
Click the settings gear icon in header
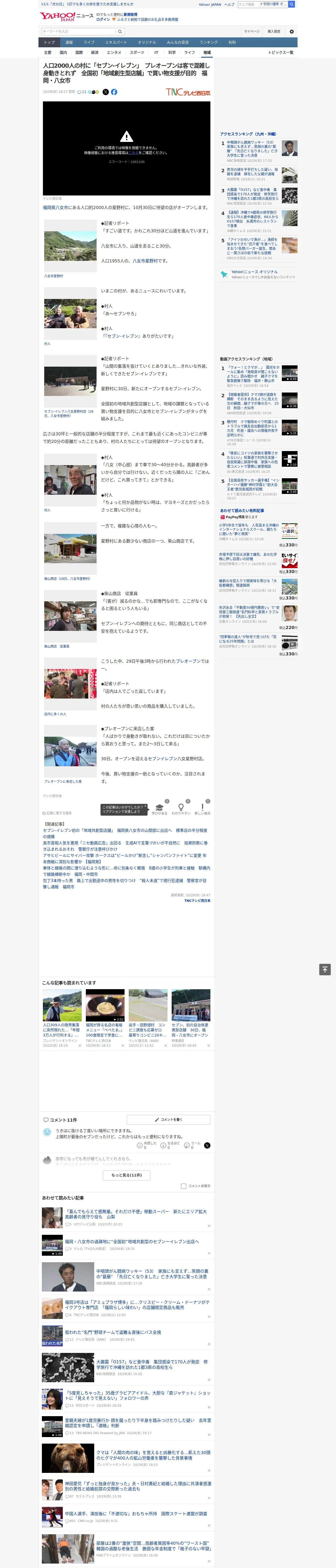292,31
